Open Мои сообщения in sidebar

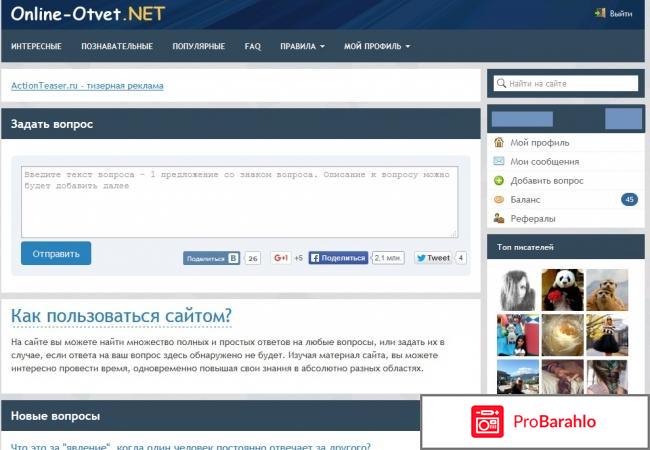[x=544, y=162]
